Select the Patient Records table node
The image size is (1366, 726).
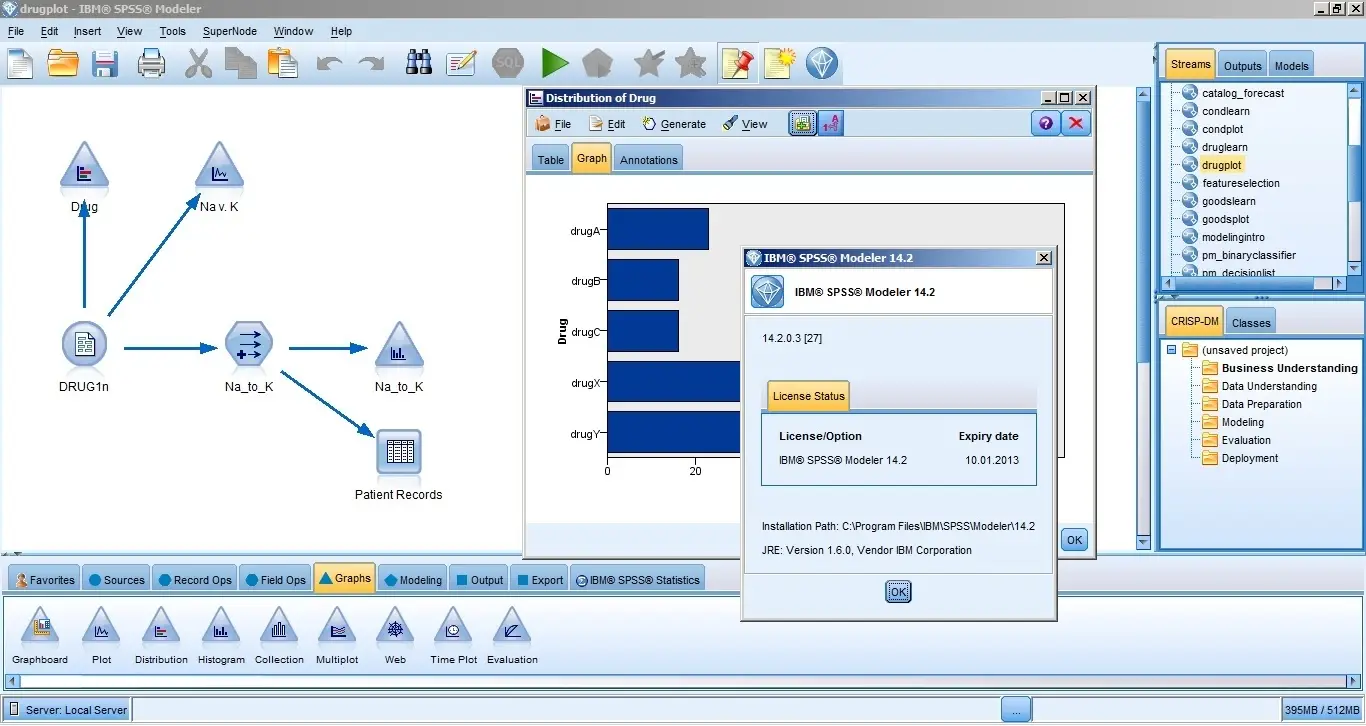[399, 452]
